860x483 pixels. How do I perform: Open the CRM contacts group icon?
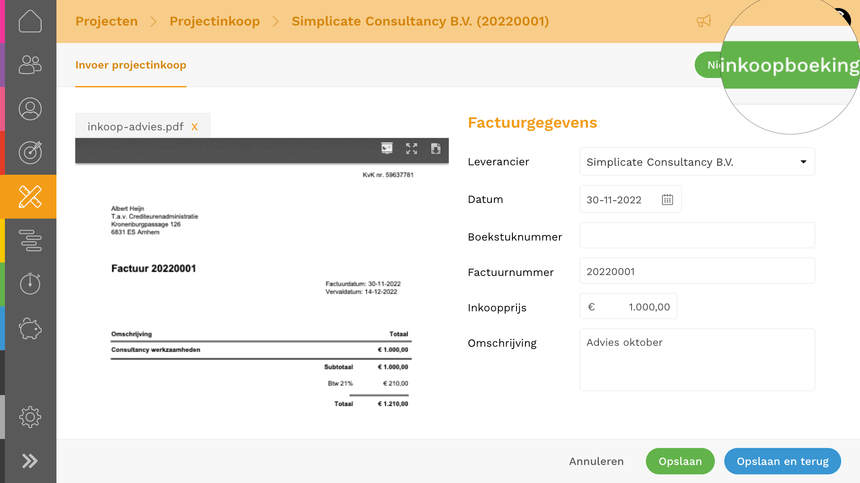tap(30, 65)
